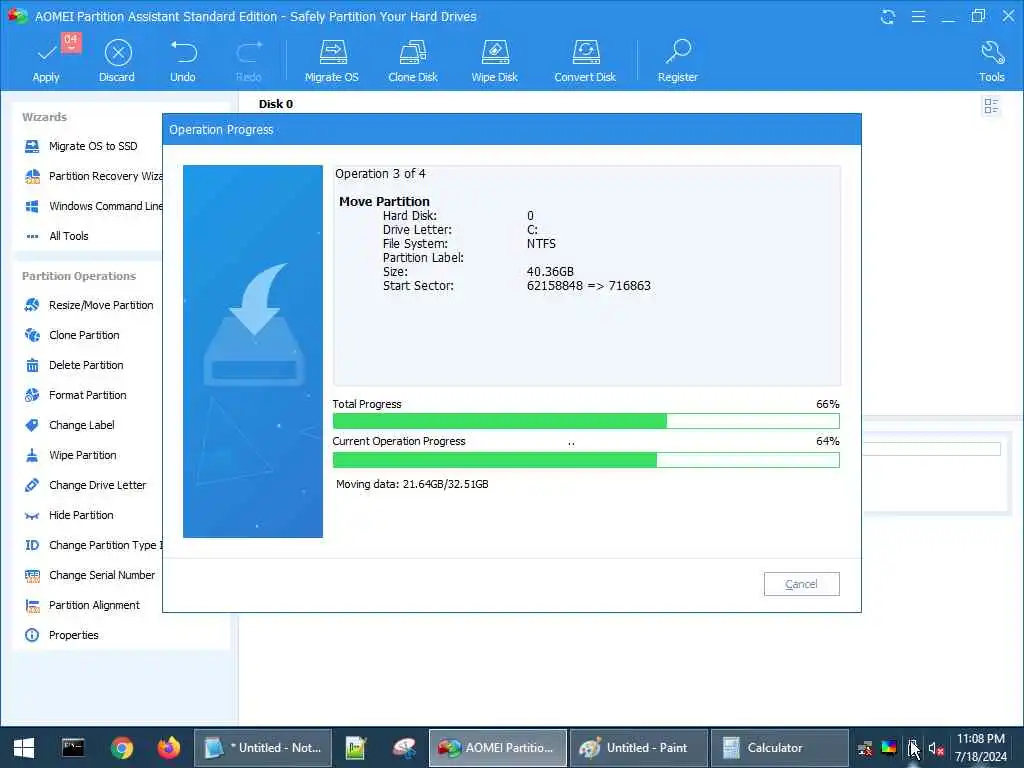Click the refresh icon in title bar

tap(888, 16)
